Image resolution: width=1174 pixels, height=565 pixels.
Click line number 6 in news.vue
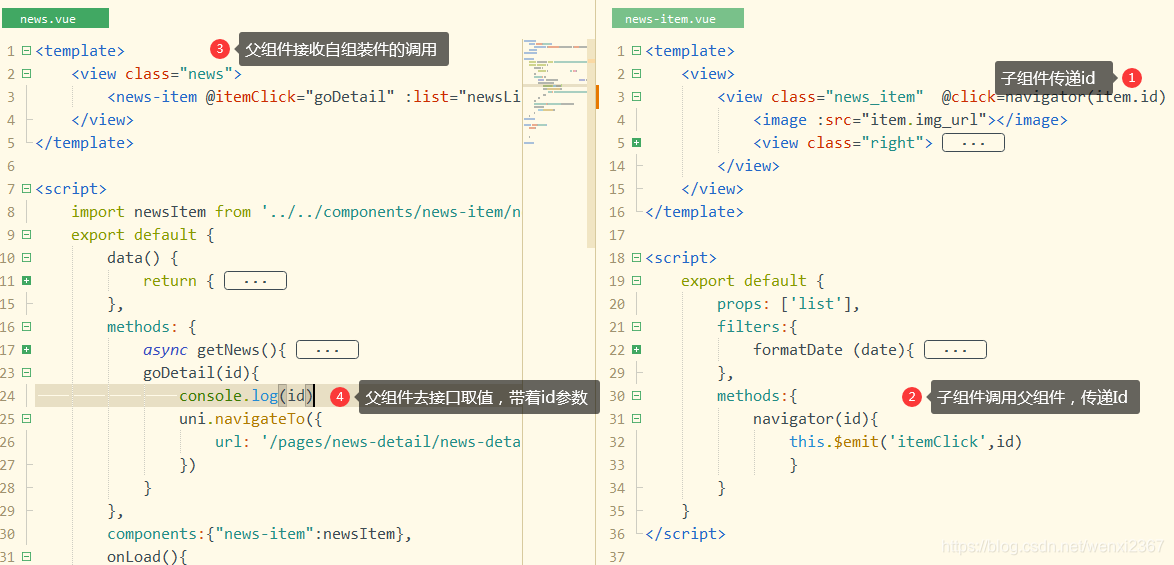click(11, 166)
